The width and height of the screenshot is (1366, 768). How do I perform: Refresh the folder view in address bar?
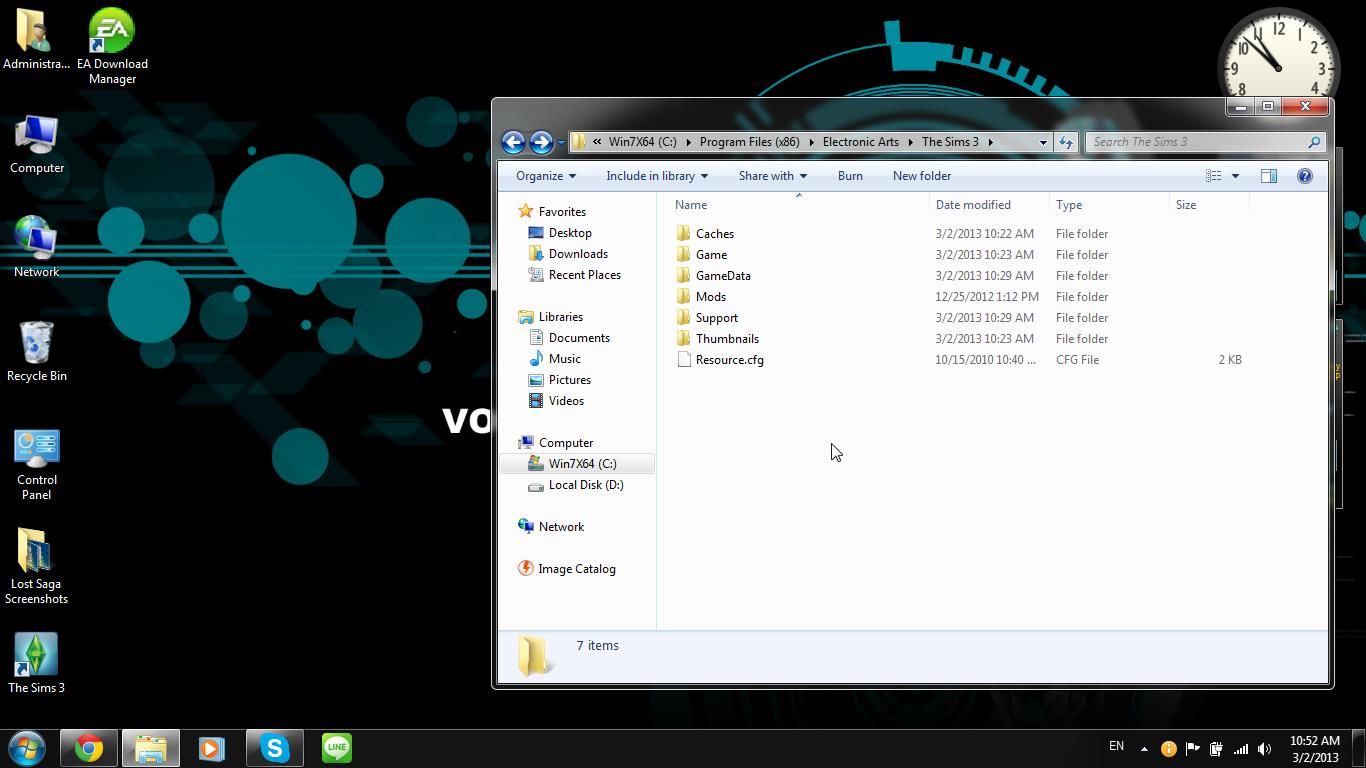pos(1066,142)
